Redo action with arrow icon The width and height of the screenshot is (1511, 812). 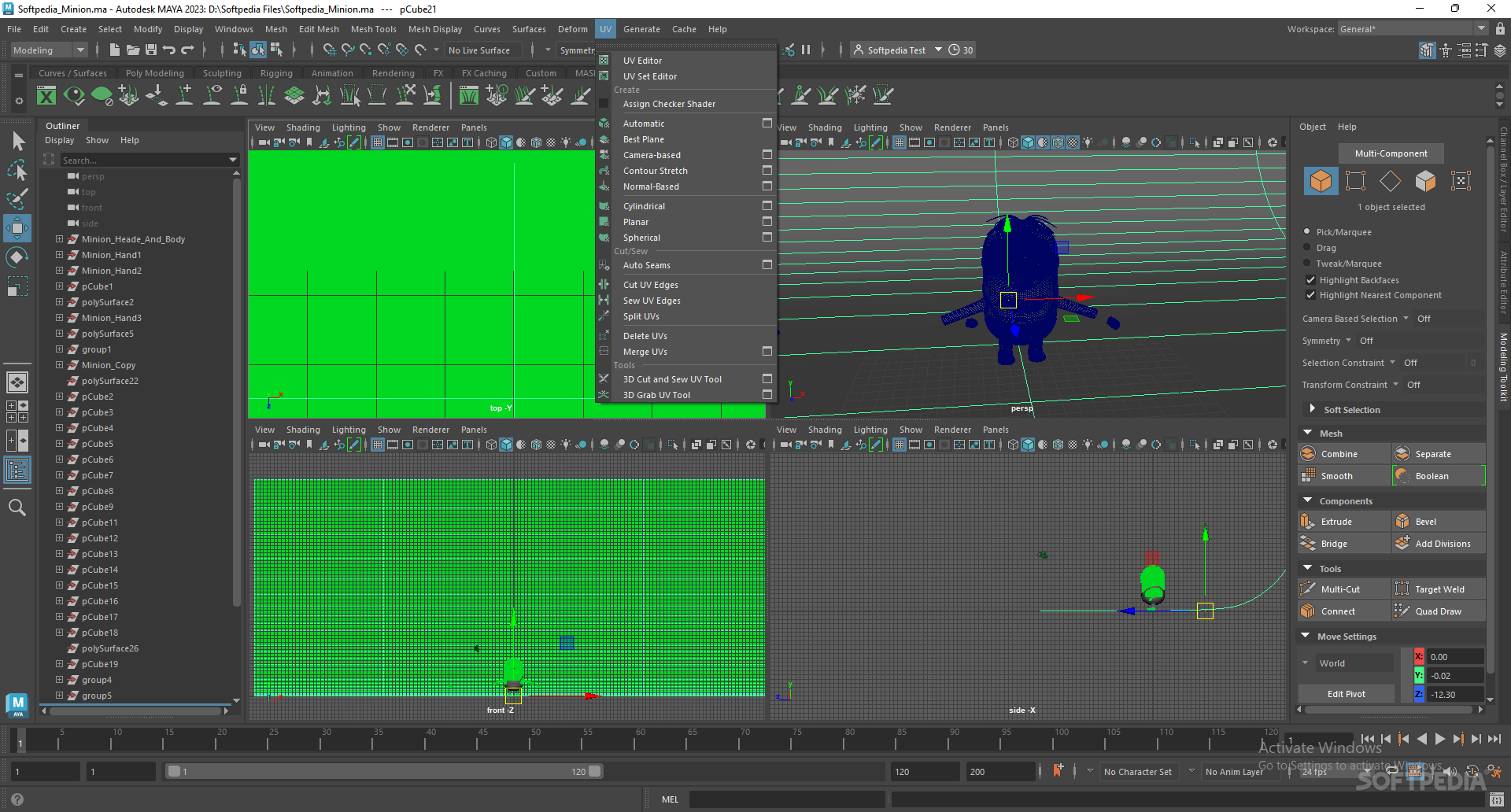(187, 50)
